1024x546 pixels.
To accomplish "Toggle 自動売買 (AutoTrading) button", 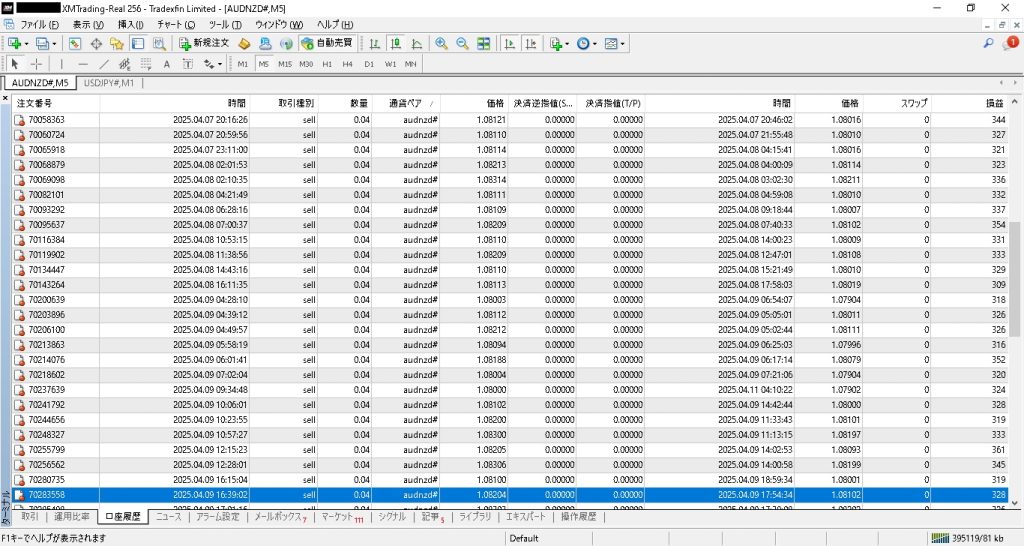I will tap(326, 44).
